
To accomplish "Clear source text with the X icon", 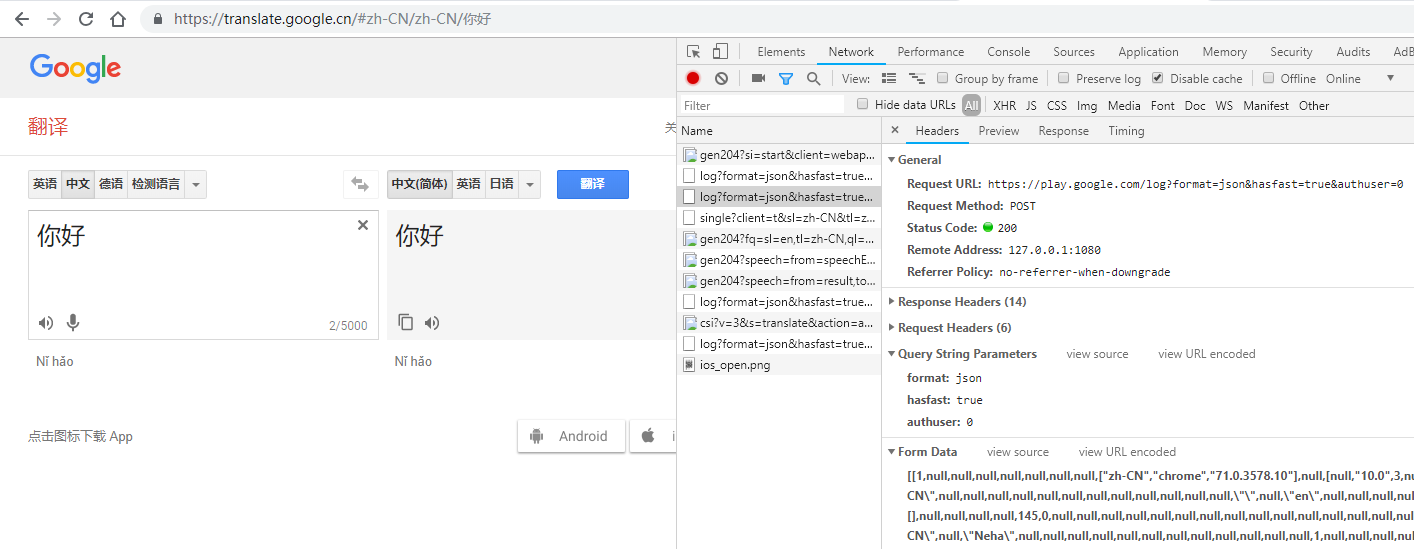I will coord(363,226).
